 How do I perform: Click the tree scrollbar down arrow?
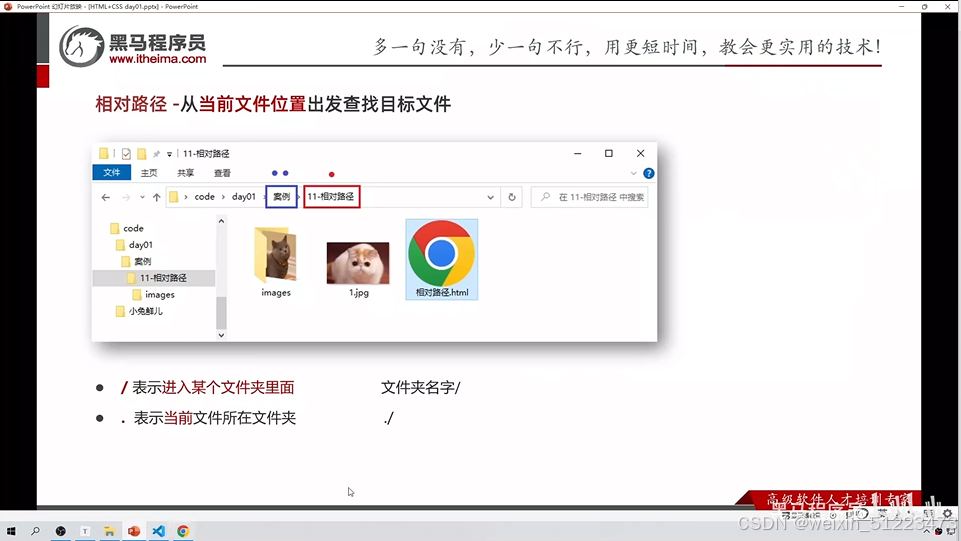click(x=221, y=335)
